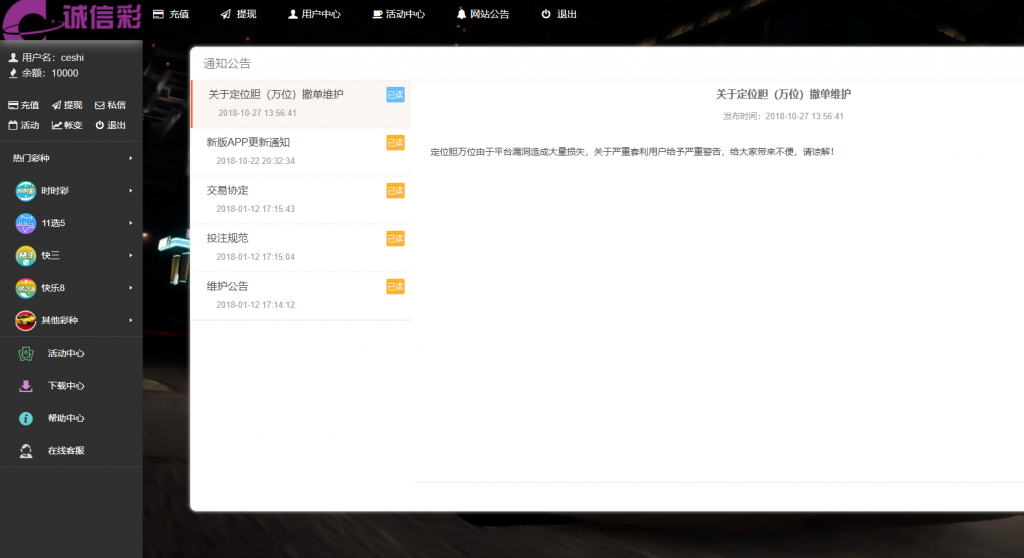
Task: Expand the 热门彩种 section arrow
Action: click(130, 158)
